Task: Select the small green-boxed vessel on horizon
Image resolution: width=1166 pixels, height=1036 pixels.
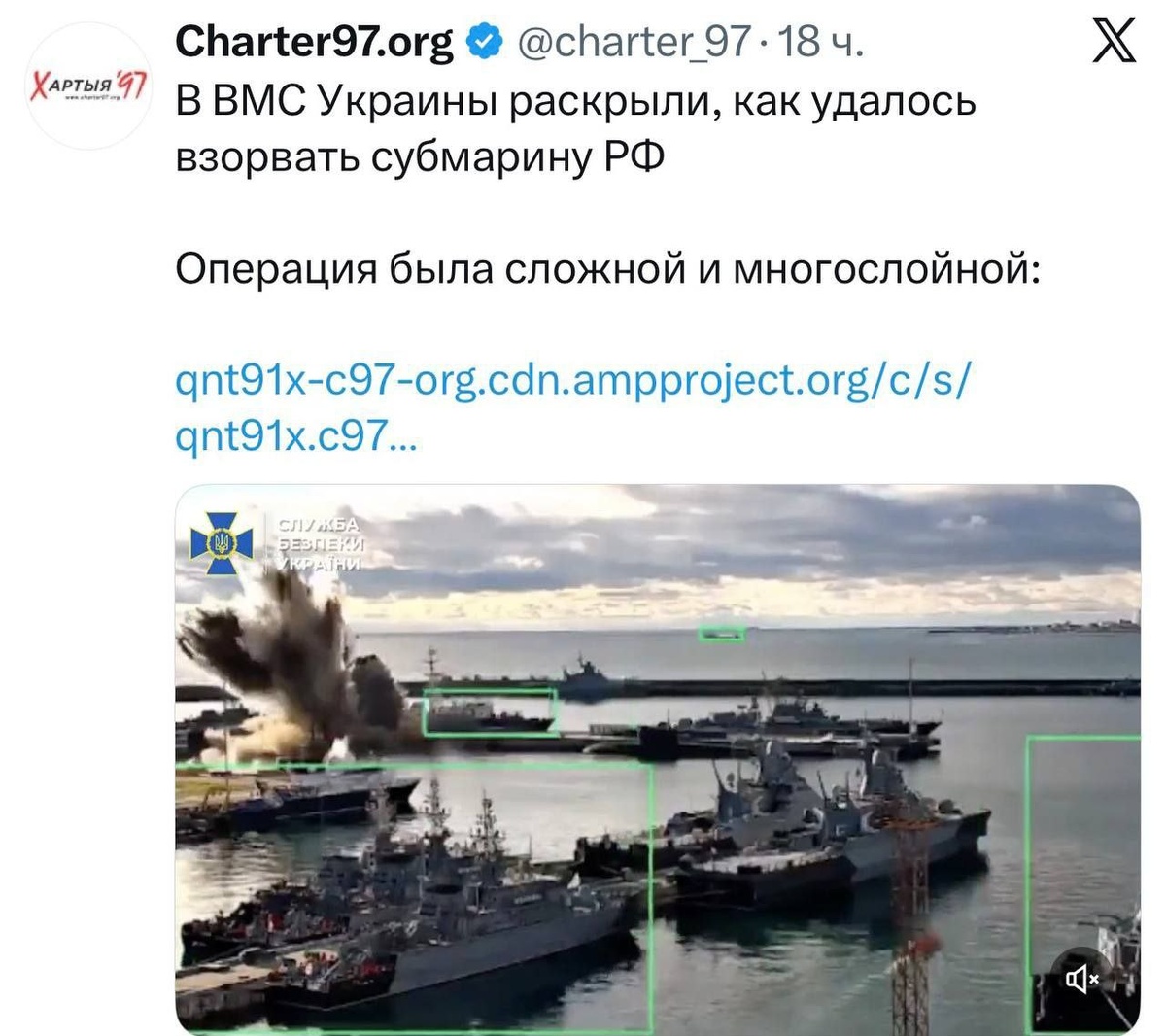Action: [x=721, y=634]
